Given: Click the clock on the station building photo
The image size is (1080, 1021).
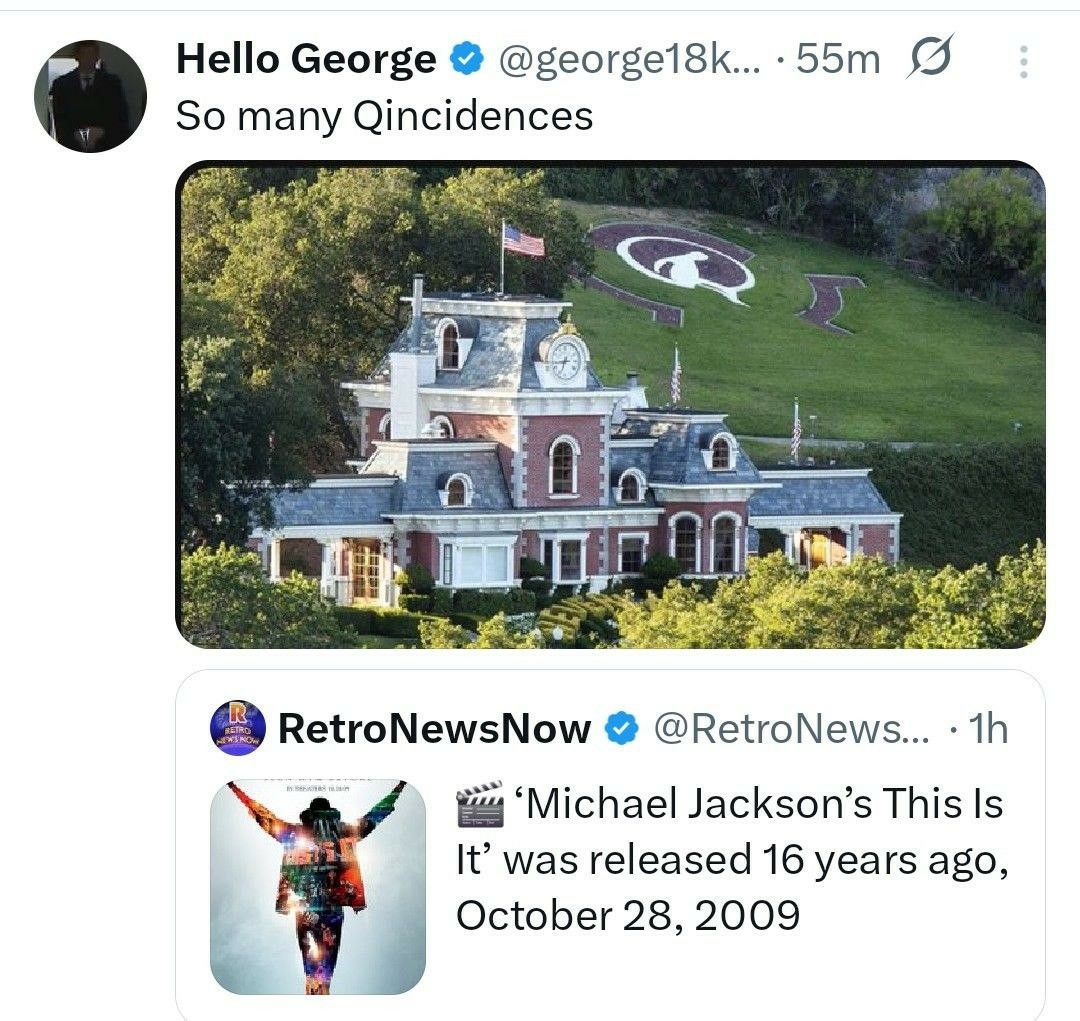Looking at the screenshot, I should tap(565, 359).
